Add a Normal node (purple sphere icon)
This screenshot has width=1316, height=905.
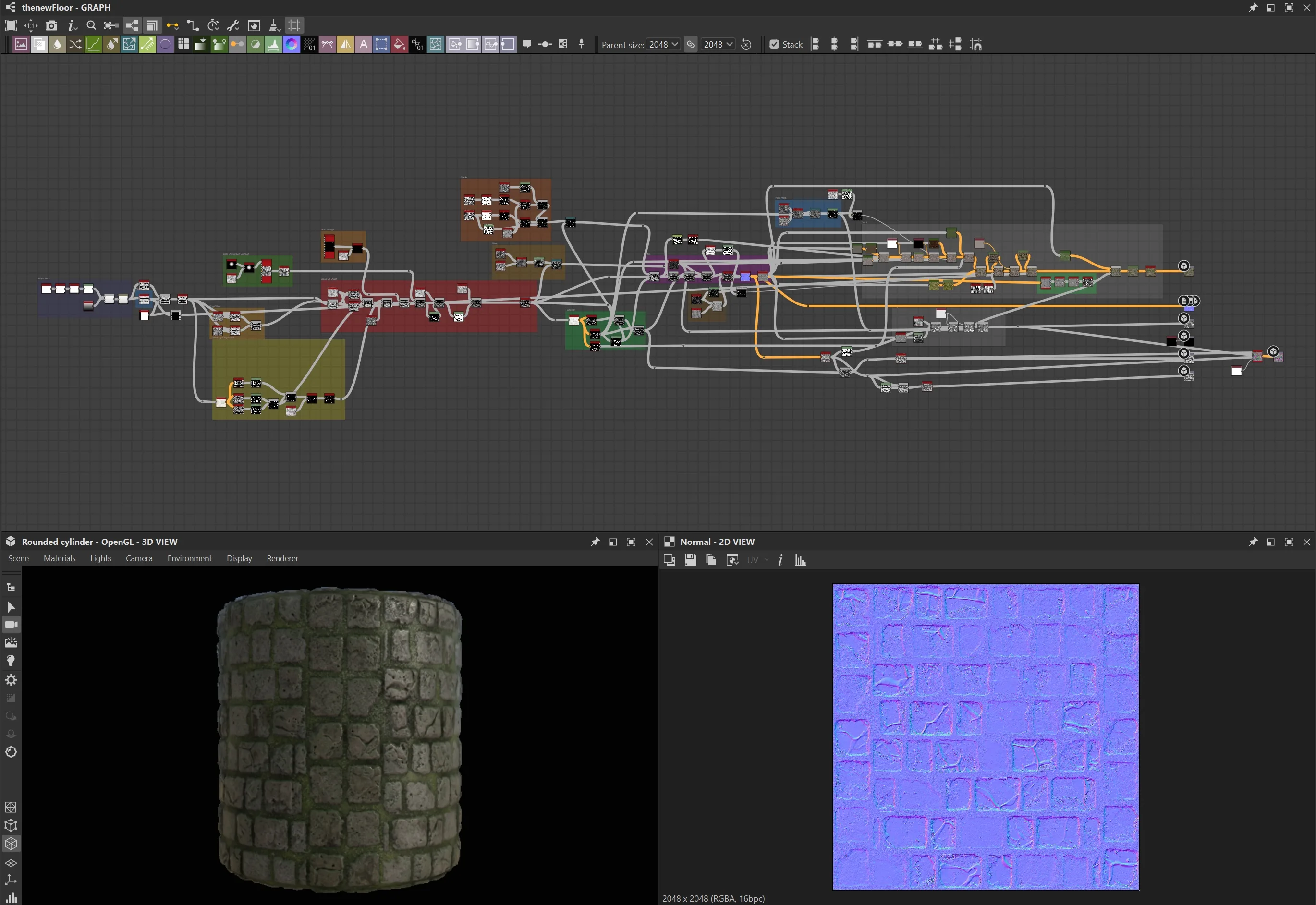coord(165,44)
